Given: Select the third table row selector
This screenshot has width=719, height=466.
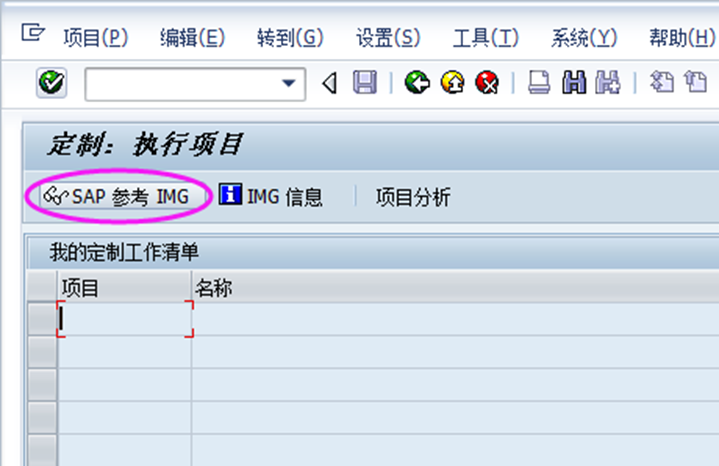Looking at the screenshot, I should (x=42, y=385).
